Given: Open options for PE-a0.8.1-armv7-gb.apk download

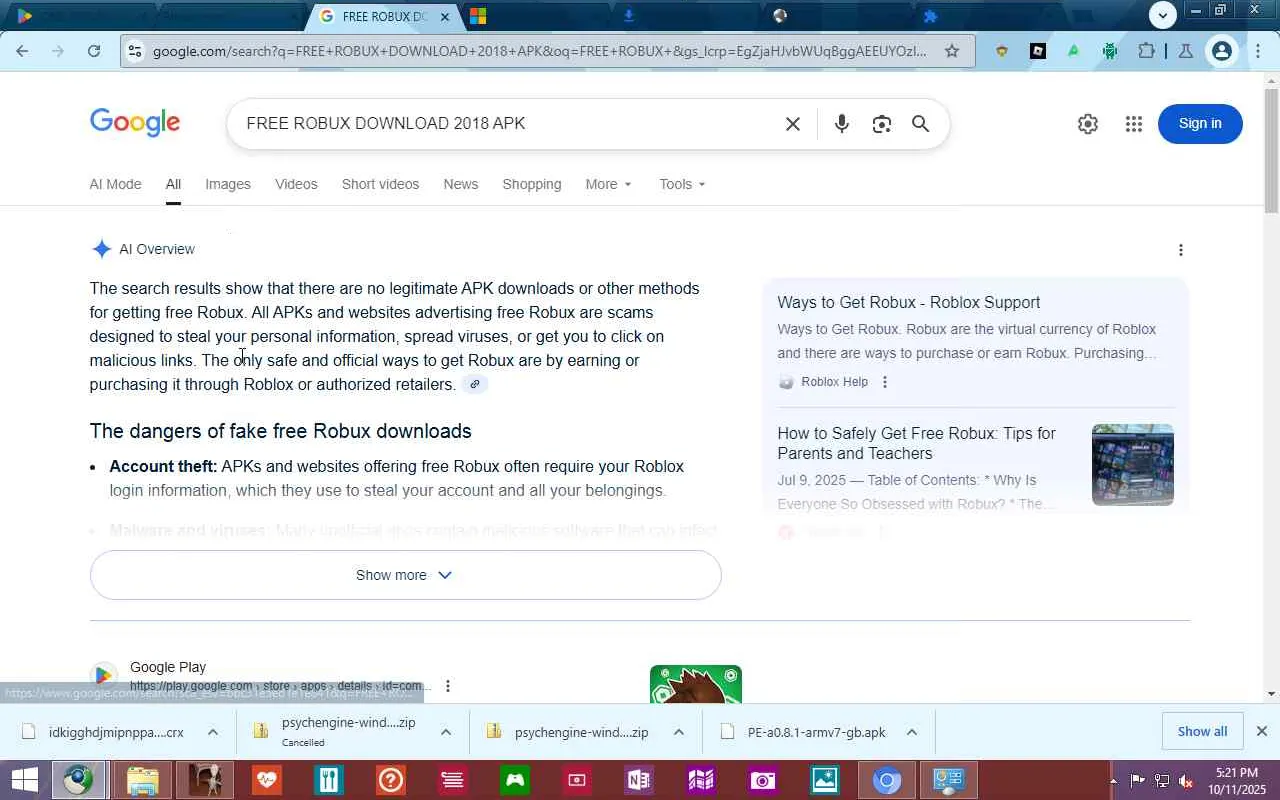Looking at the screenshot, I should pyautogui.click(x=912, y=732).
